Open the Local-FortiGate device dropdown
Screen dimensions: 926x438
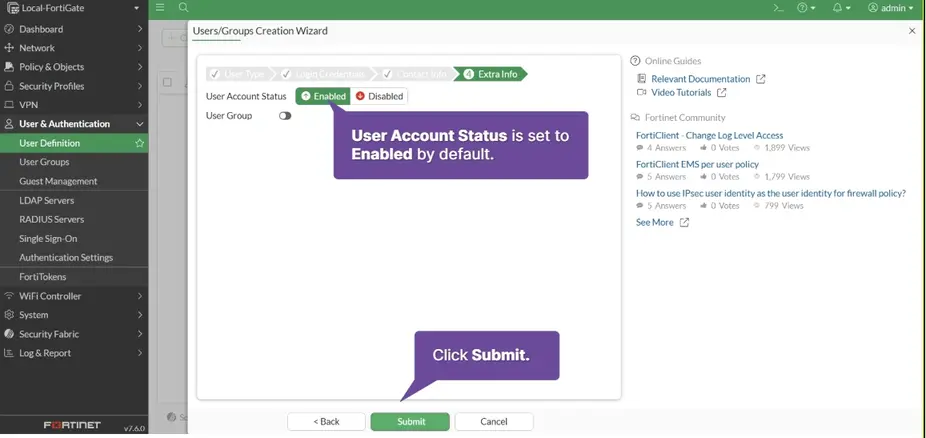tap(74, 8)
